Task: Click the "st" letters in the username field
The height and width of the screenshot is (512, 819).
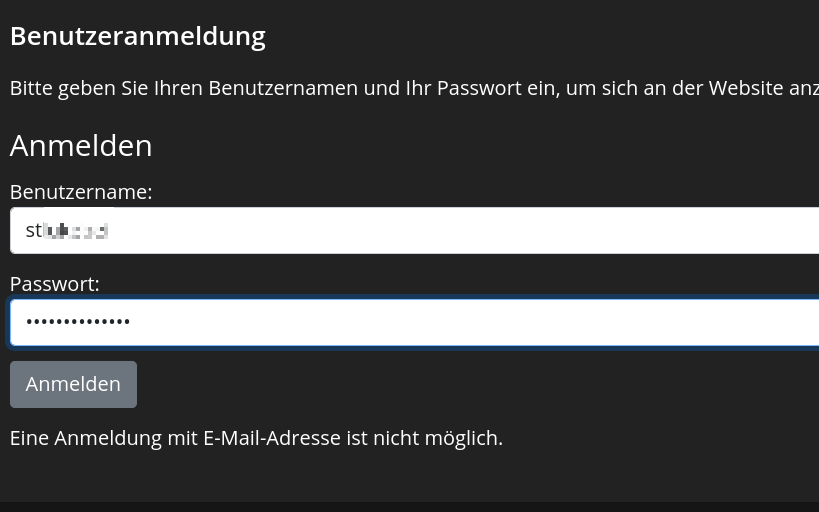Action: coord(34,231)
